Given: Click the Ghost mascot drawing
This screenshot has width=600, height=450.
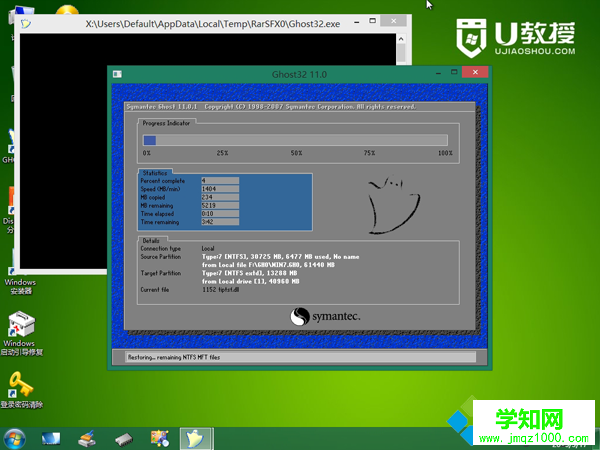Looking at the screenshot, I should point(393,204).
